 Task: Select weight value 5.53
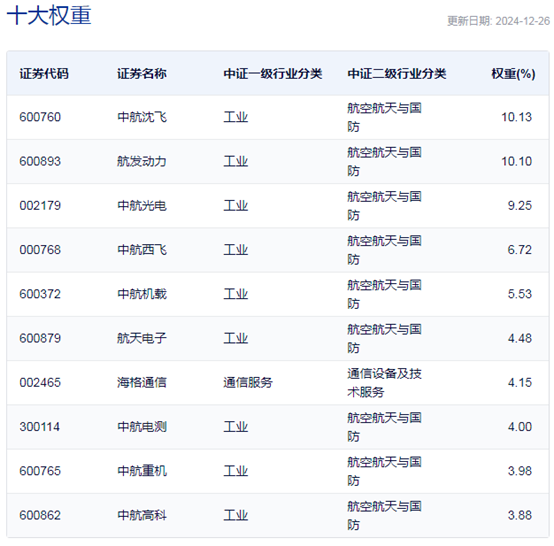pos(520,294)
